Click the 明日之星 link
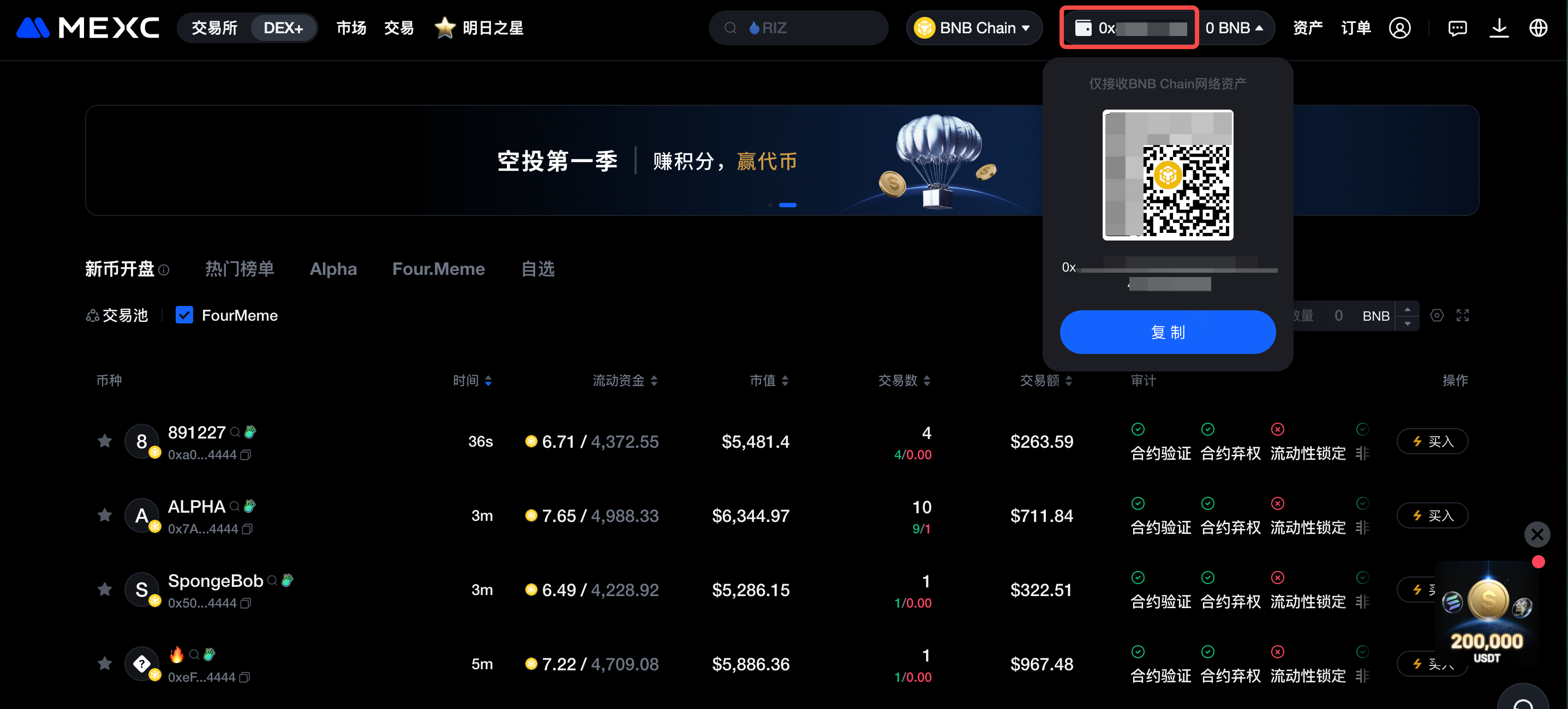The width and height of the screenshot is (1568, 709). pyautogui.click(x=493, y=28)
